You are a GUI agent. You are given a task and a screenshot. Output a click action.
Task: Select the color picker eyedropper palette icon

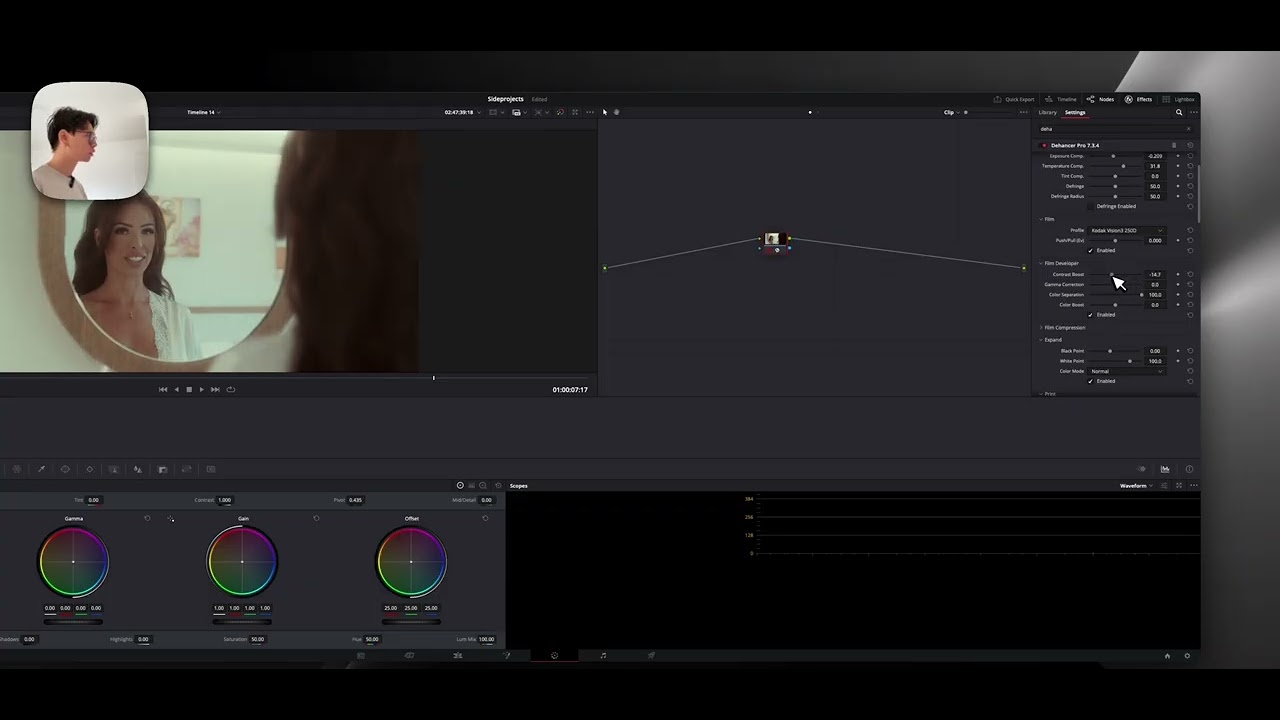click(41, 469)
